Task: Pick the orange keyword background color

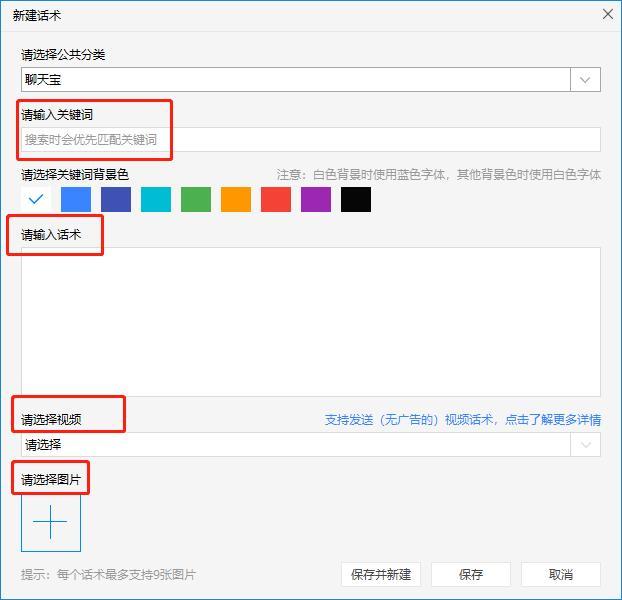Action: (236, 199)
